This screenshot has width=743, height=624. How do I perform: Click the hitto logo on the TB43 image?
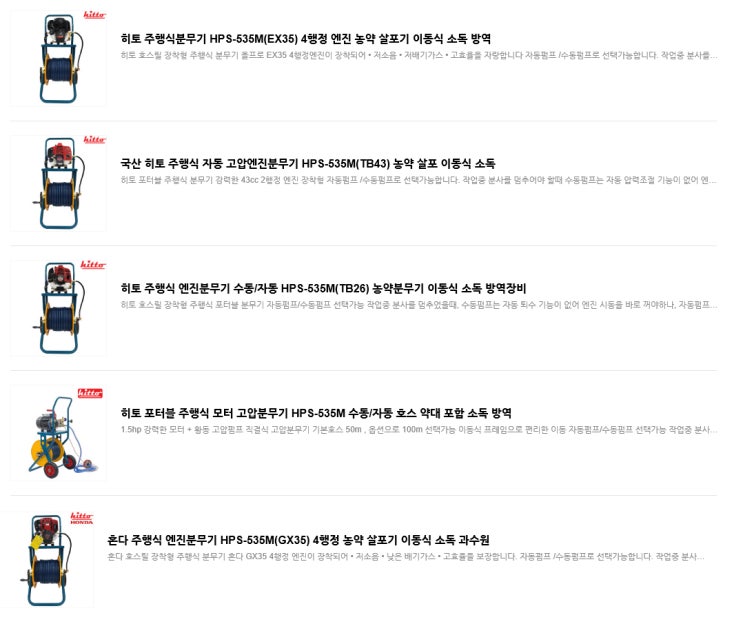point(94,139)
